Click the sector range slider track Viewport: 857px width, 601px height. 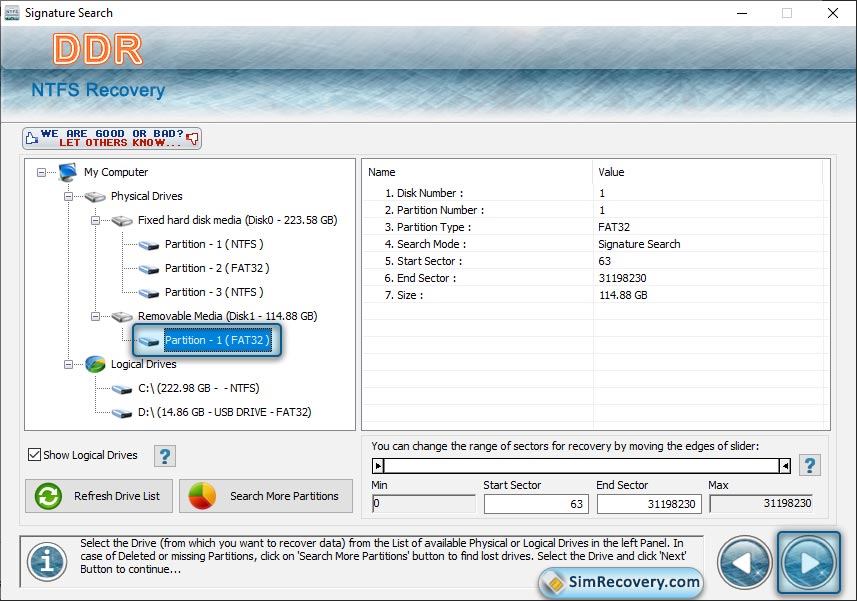coord(582,466)
